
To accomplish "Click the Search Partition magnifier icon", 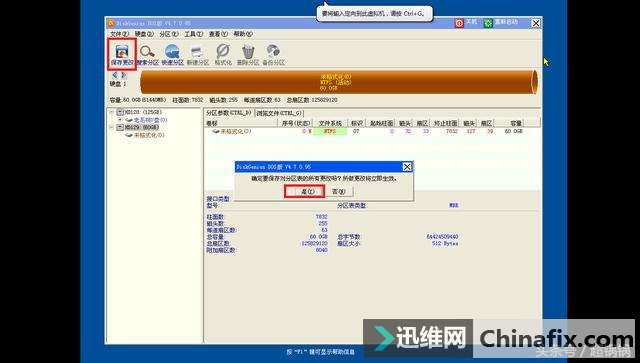I will click(147, 51).
